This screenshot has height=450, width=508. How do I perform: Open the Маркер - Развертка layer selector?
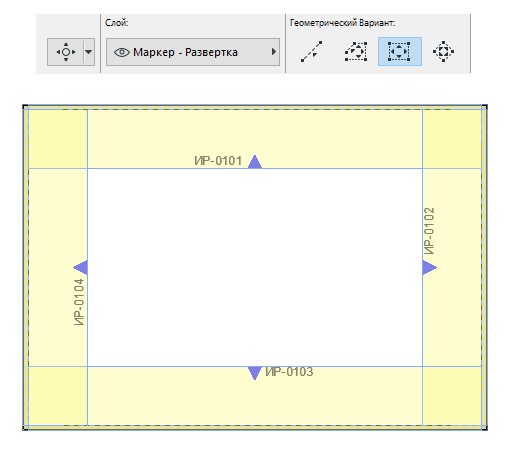pyautogui.click(x=193, y=52)
